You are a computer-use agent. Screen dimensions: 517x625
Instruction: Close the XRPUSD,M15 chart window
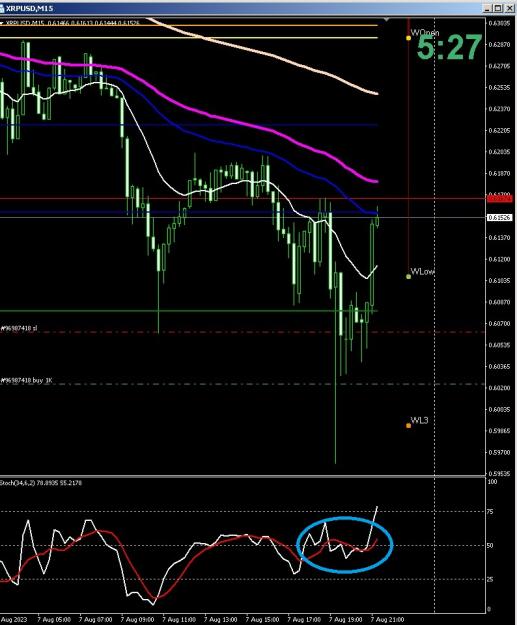point(510,8)
